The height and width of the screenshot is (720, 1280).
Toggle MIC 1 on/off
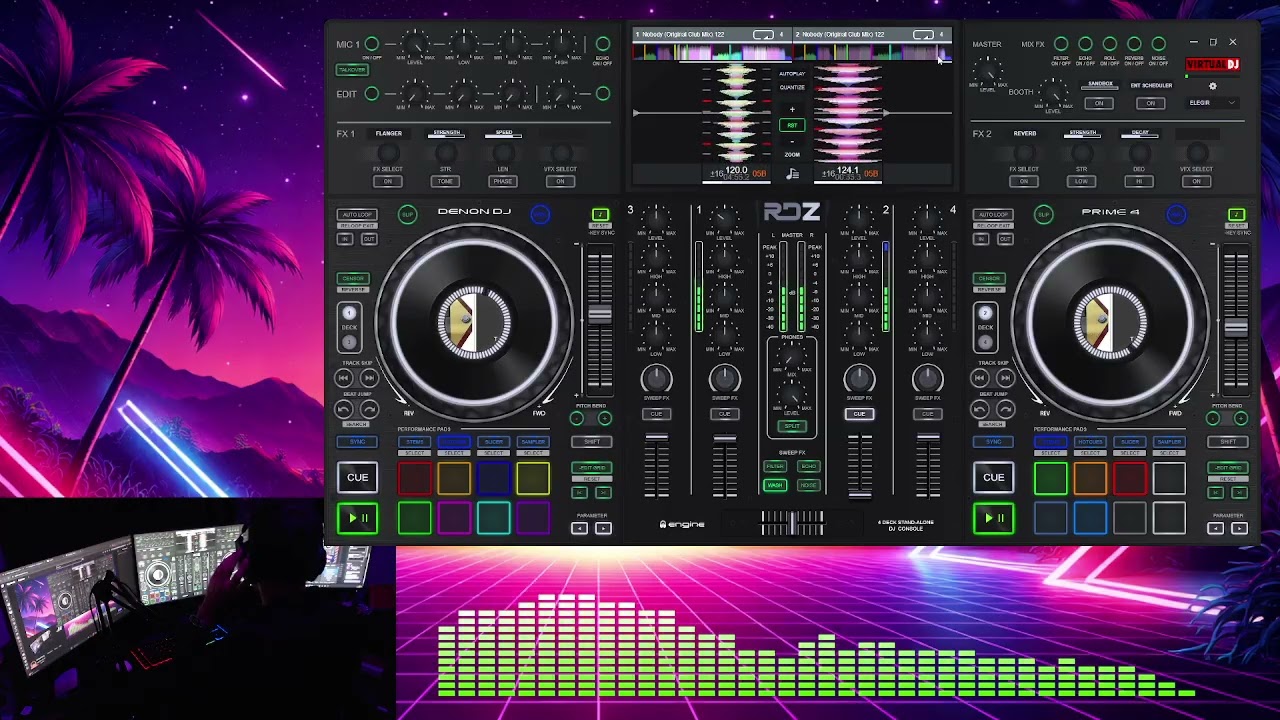coord(372,44)
